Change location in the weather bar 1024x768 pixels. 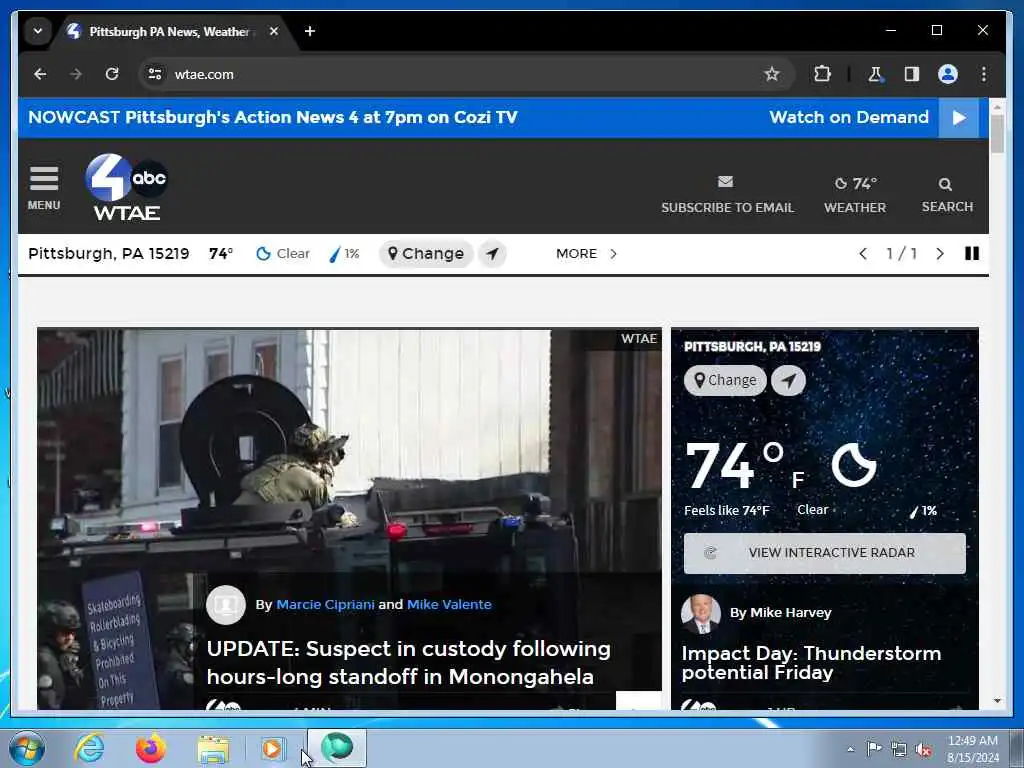tap(426, 253)
